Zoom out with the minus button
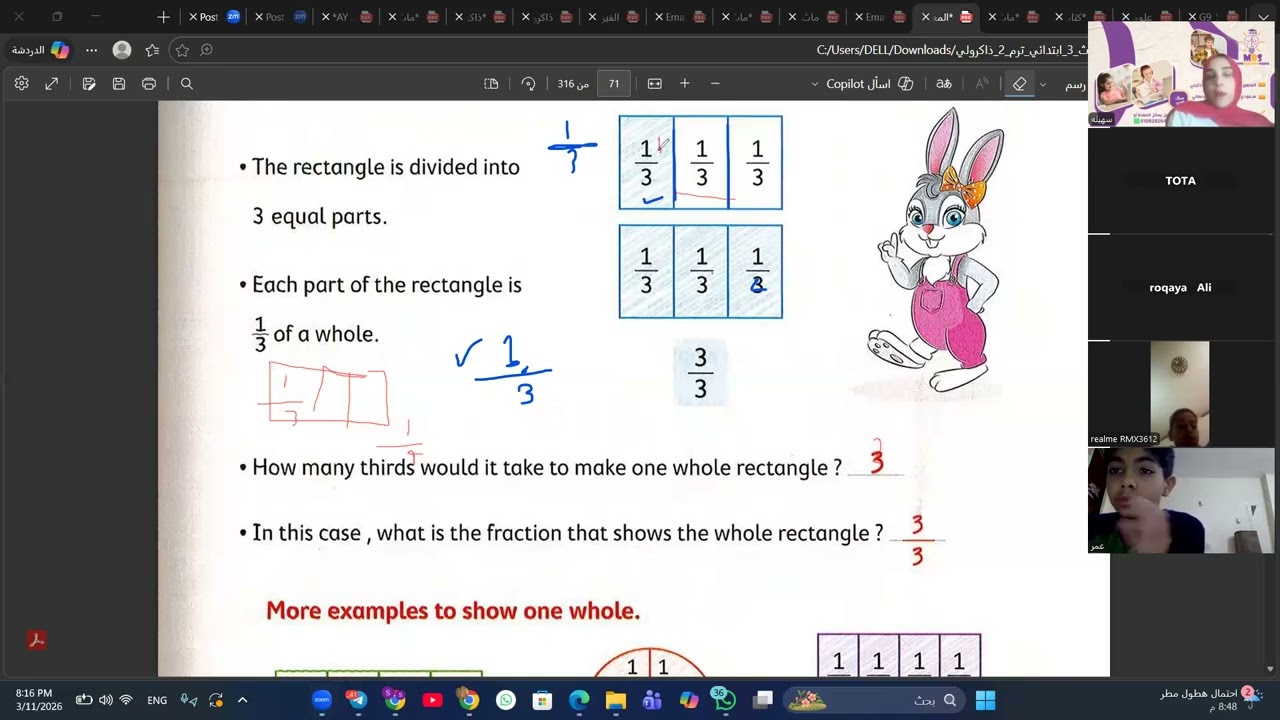Image resolution: width=1280 pixels, height=720 pixels. [715, 84]
